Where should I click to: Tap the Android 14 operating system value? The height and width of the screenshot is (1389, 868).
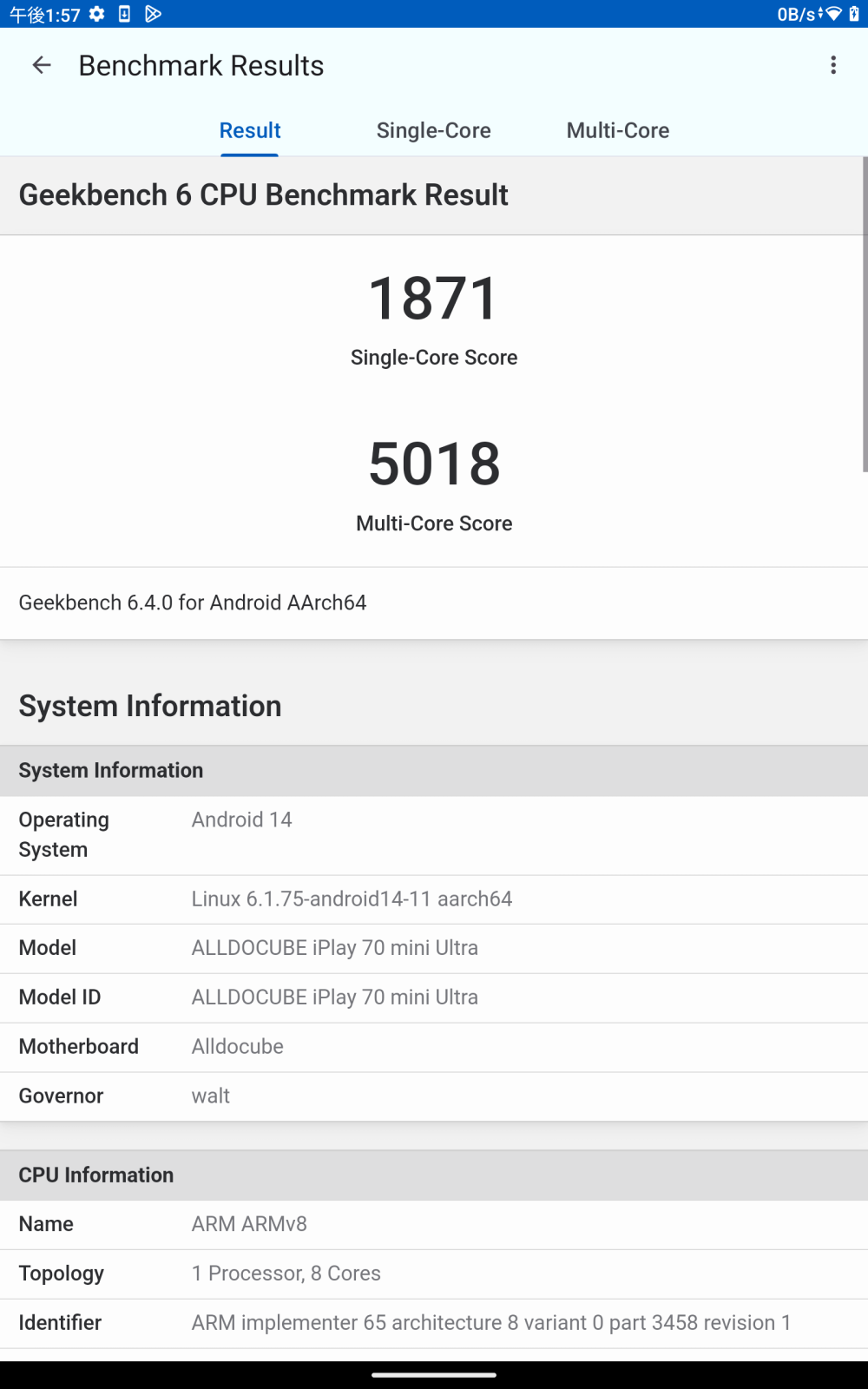pyautogui.click(x=242, y=820)
